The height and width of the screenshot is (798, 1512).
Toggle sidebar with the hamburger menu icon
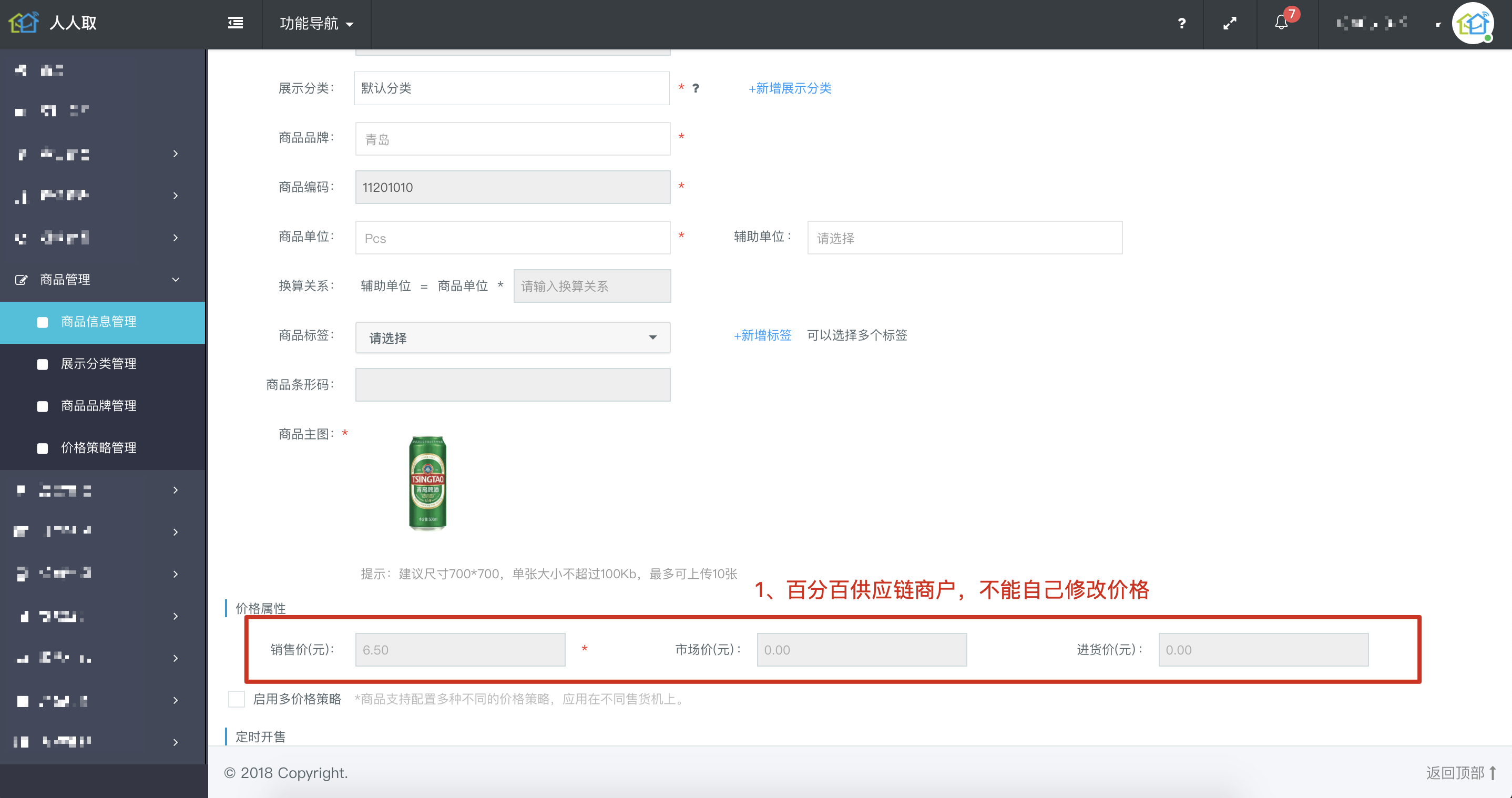click(x=236, y=23)
